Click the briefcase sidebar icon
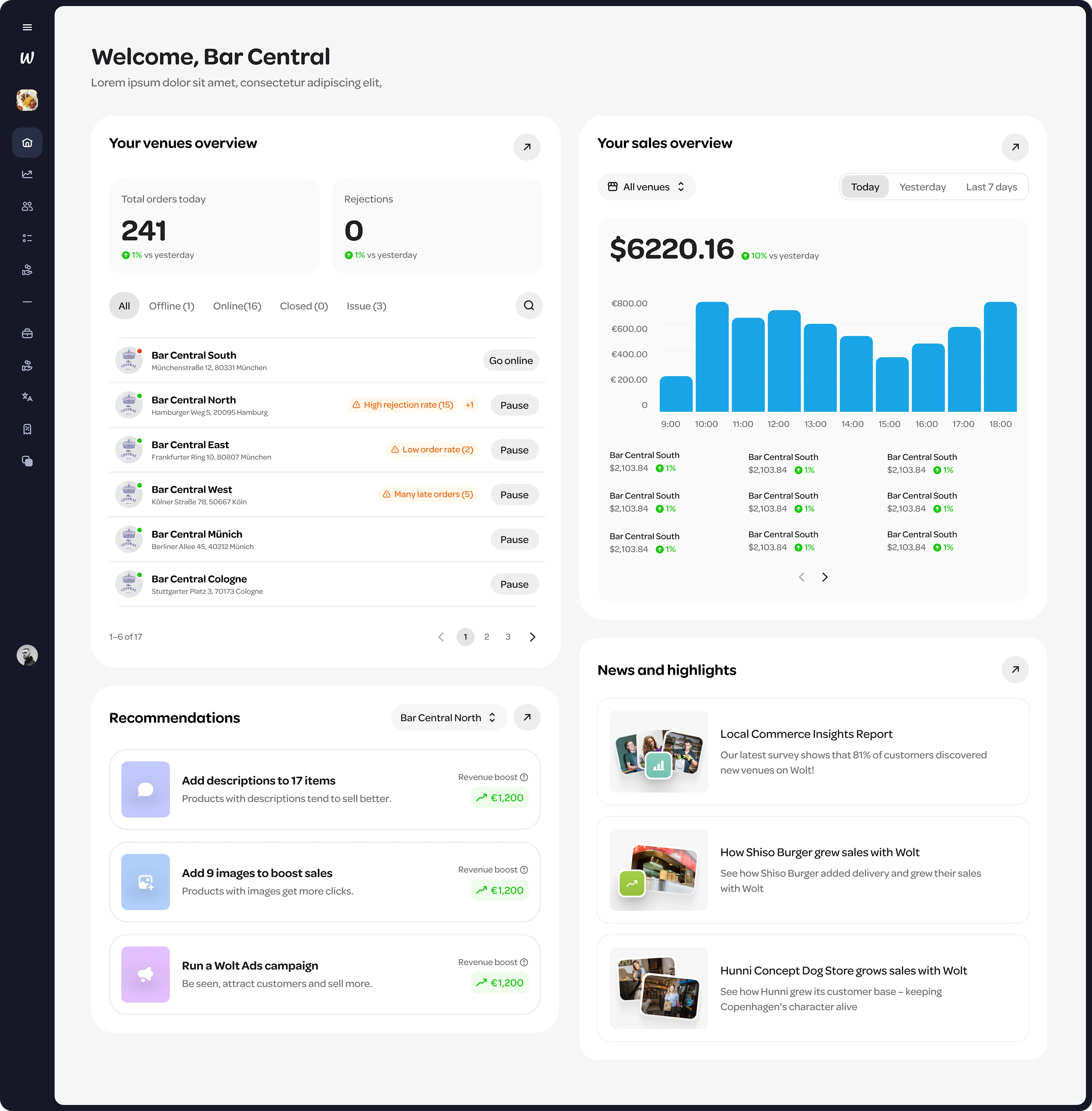 tap(27, 333)
